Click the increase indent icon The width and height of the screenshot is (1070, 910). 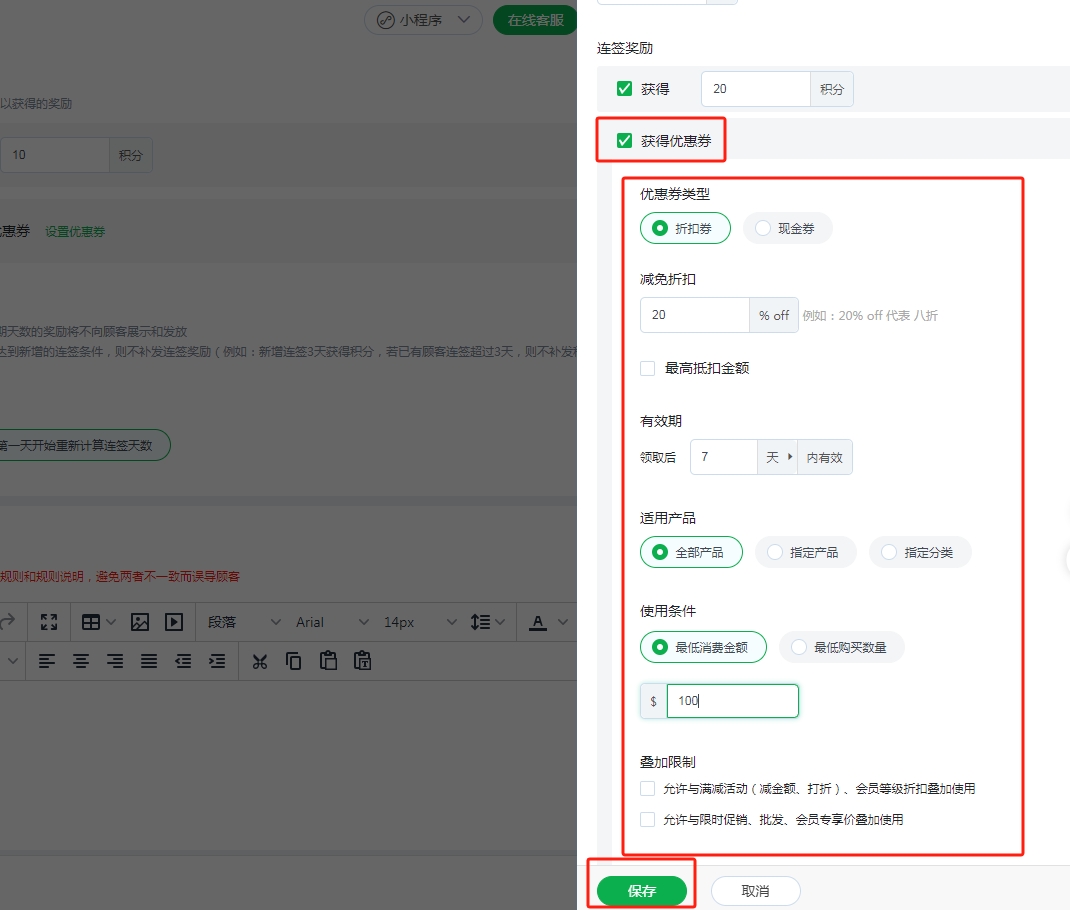pyautogui.click(x=217, y=661)
